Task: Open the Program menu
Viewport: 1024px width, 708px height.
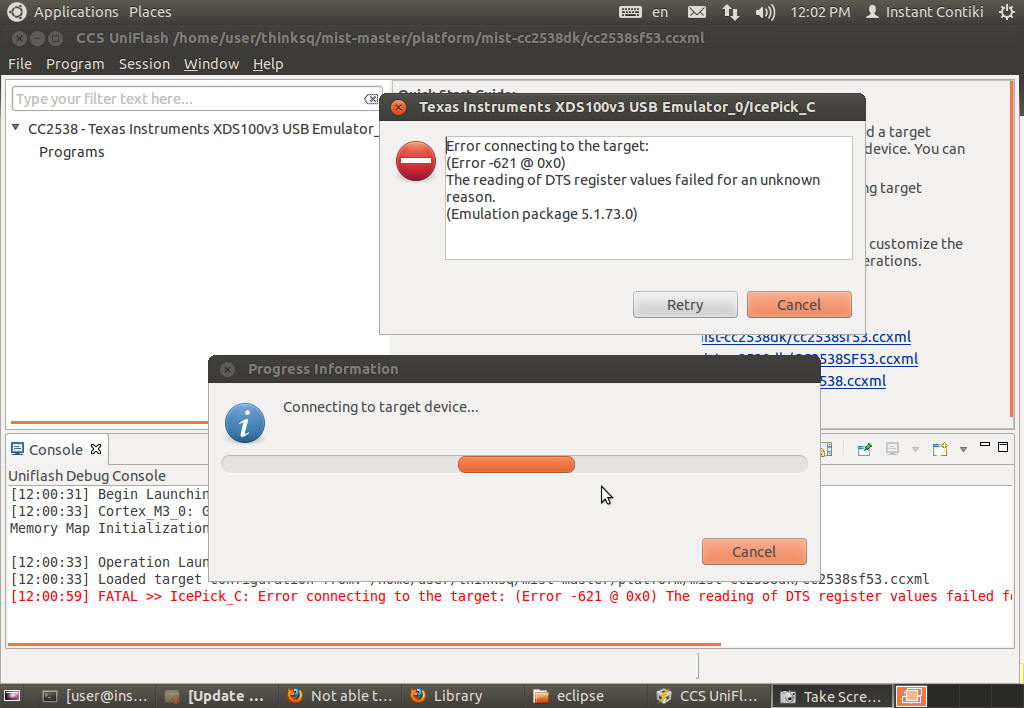Action: 75,64
